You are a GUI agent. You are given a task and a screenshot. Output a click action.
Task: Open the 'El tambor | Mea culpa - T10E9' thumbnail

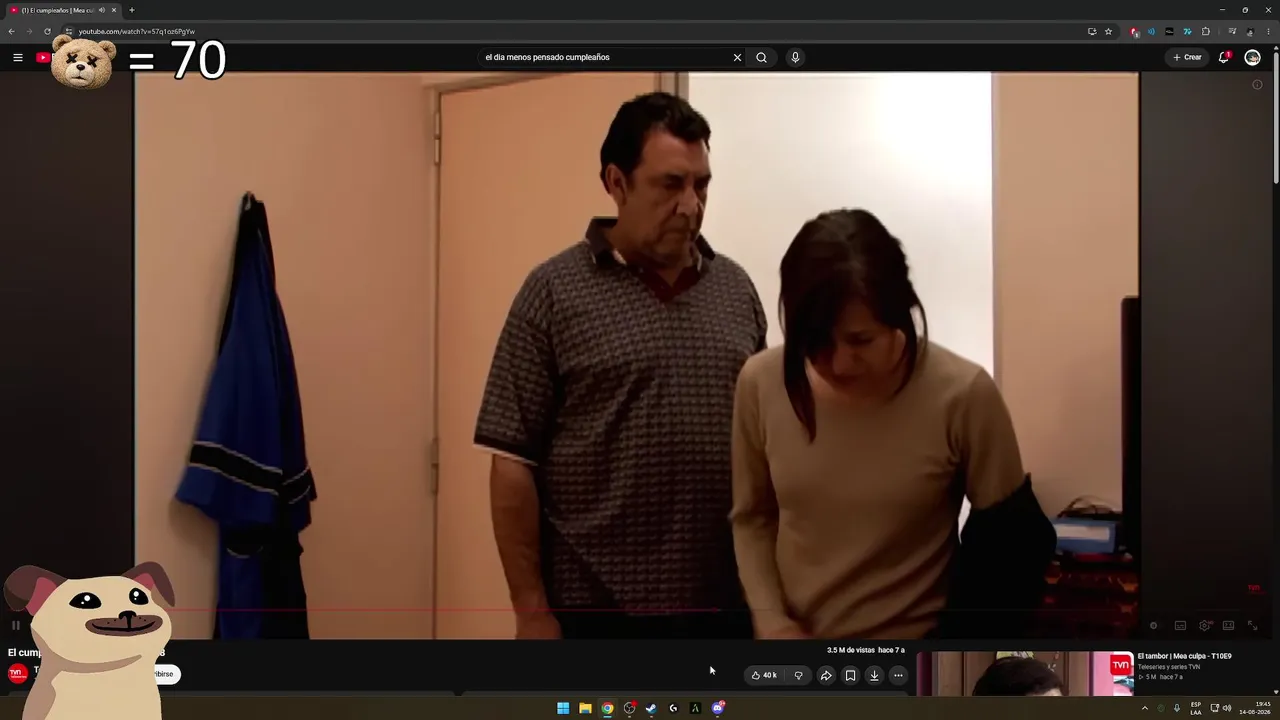(1025, 674)
